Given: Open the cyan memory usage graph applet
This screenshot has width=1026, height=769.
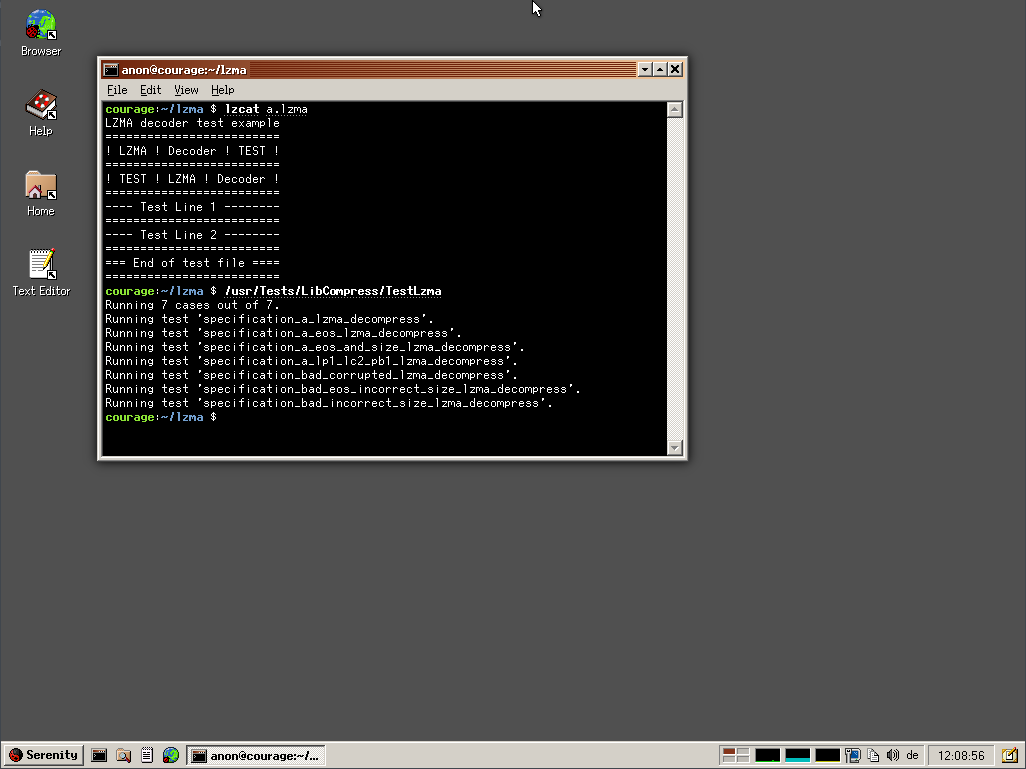Looking at the screenshot, I should tap(798, 755).
